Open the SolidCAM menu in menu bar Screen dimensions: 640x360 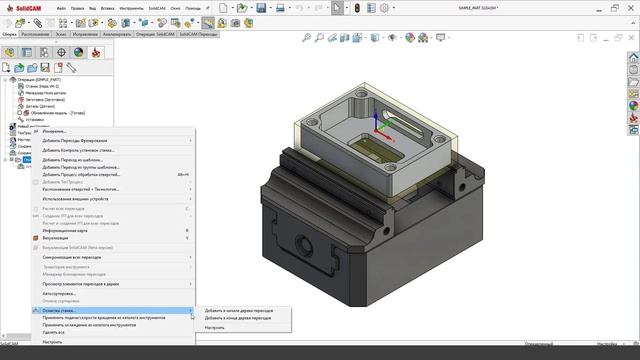pyautogui.click(x=157, y=8)
